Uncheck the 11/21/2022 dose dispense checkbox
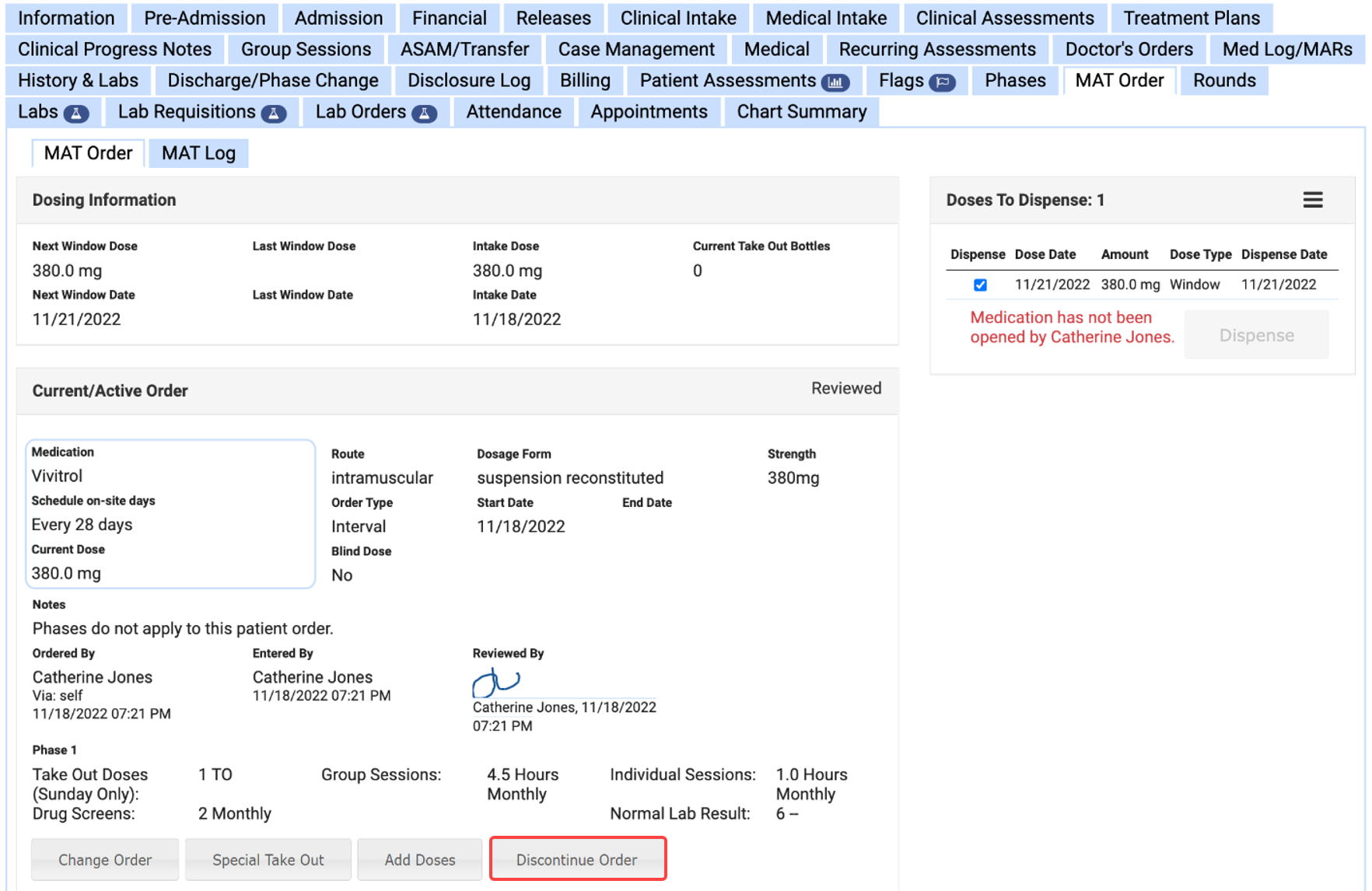This screenshot has width=1372, height=891. point(980,285)
